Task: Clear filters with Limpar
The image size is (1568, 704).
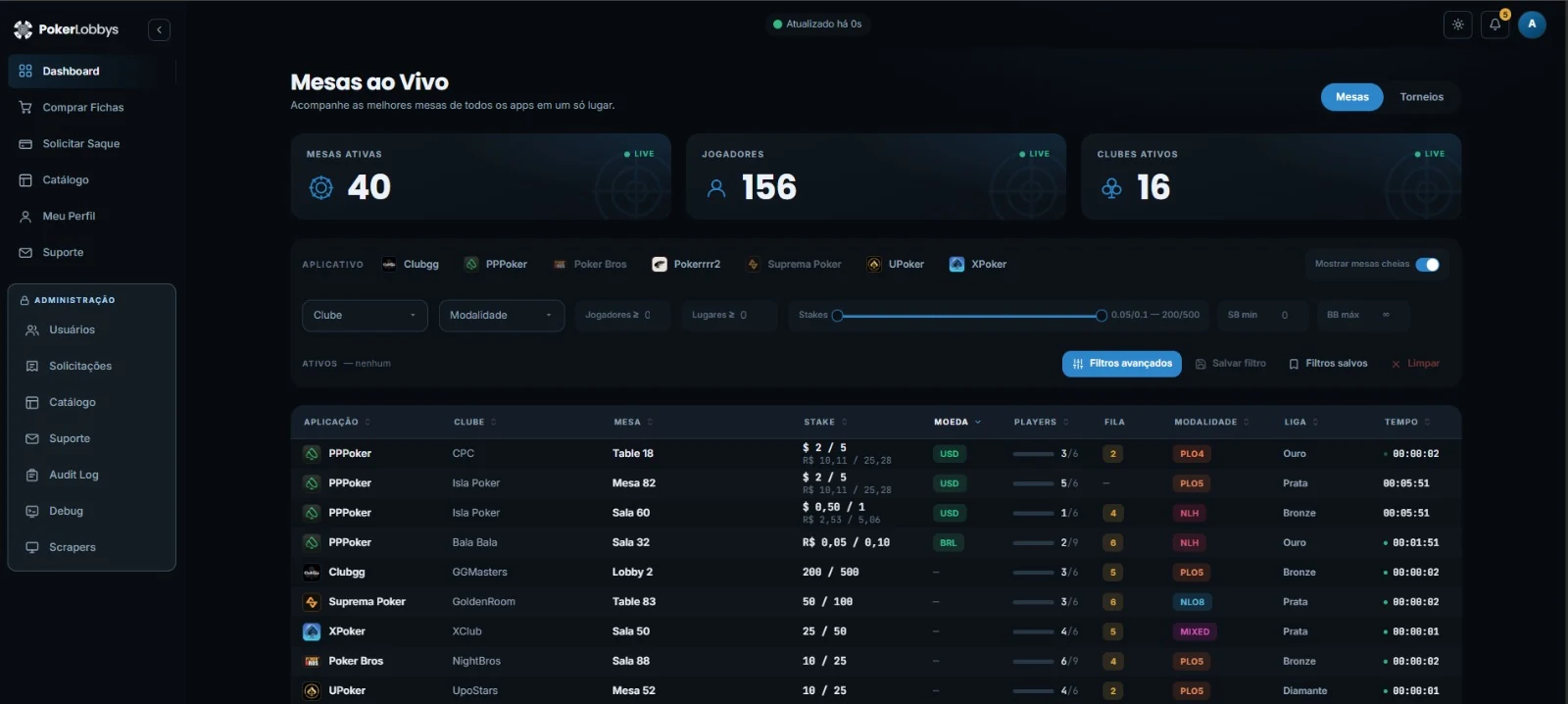Action: 1415,364
